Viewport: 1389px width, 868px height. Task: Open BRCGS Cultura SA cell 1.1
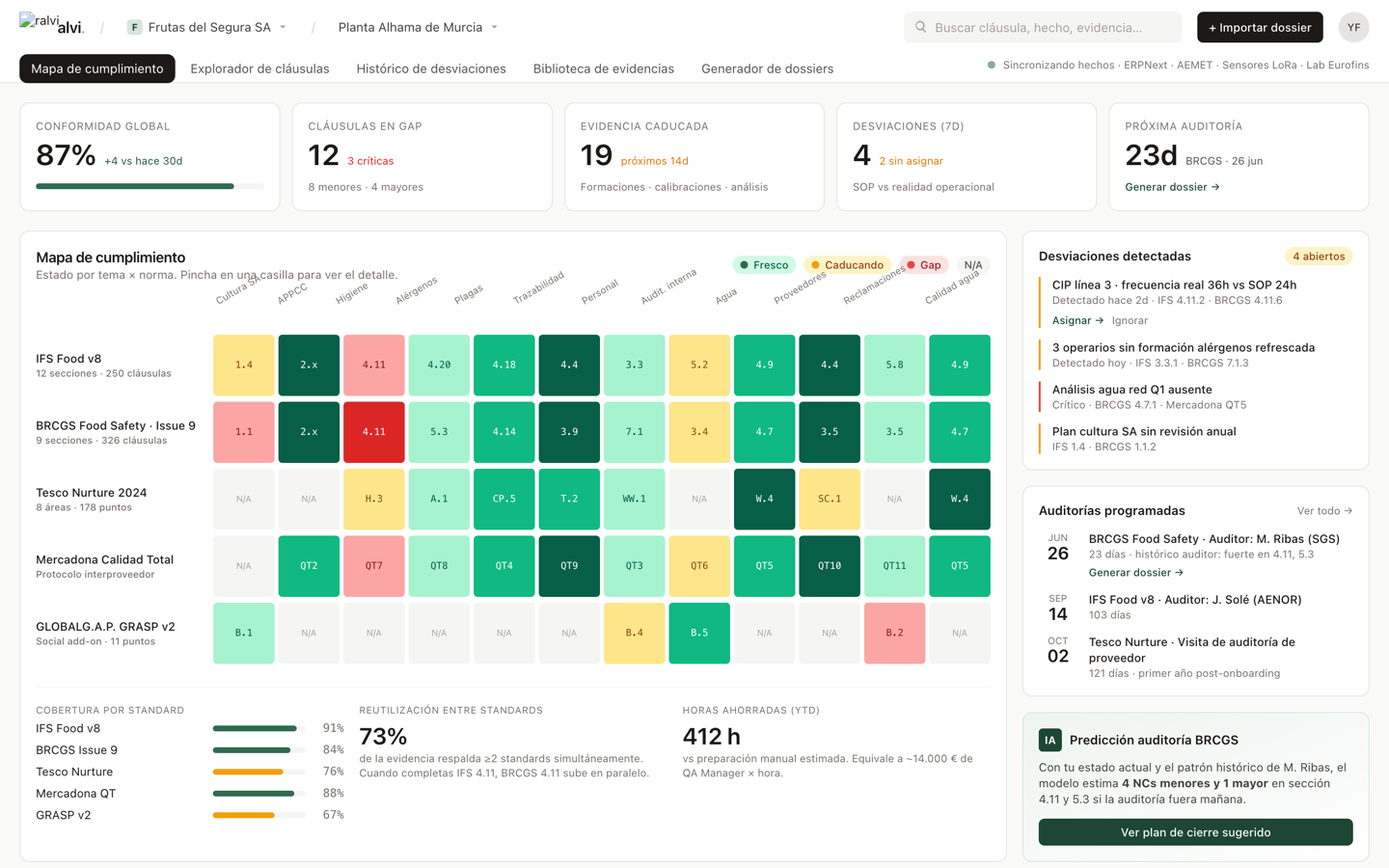[244, 432]
